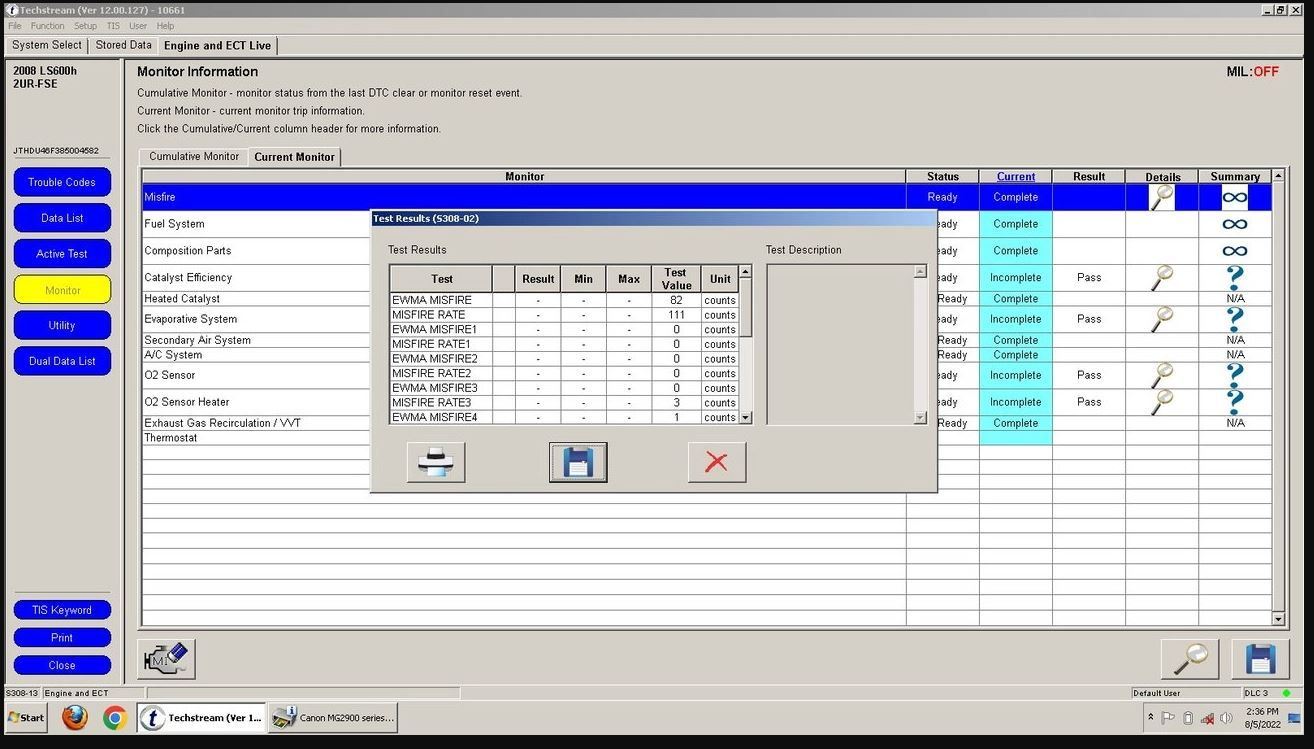This screenshot has height=749, width=1314.
Task: Click the Active Test sidebar button
Action: click(x=62, y=254)
